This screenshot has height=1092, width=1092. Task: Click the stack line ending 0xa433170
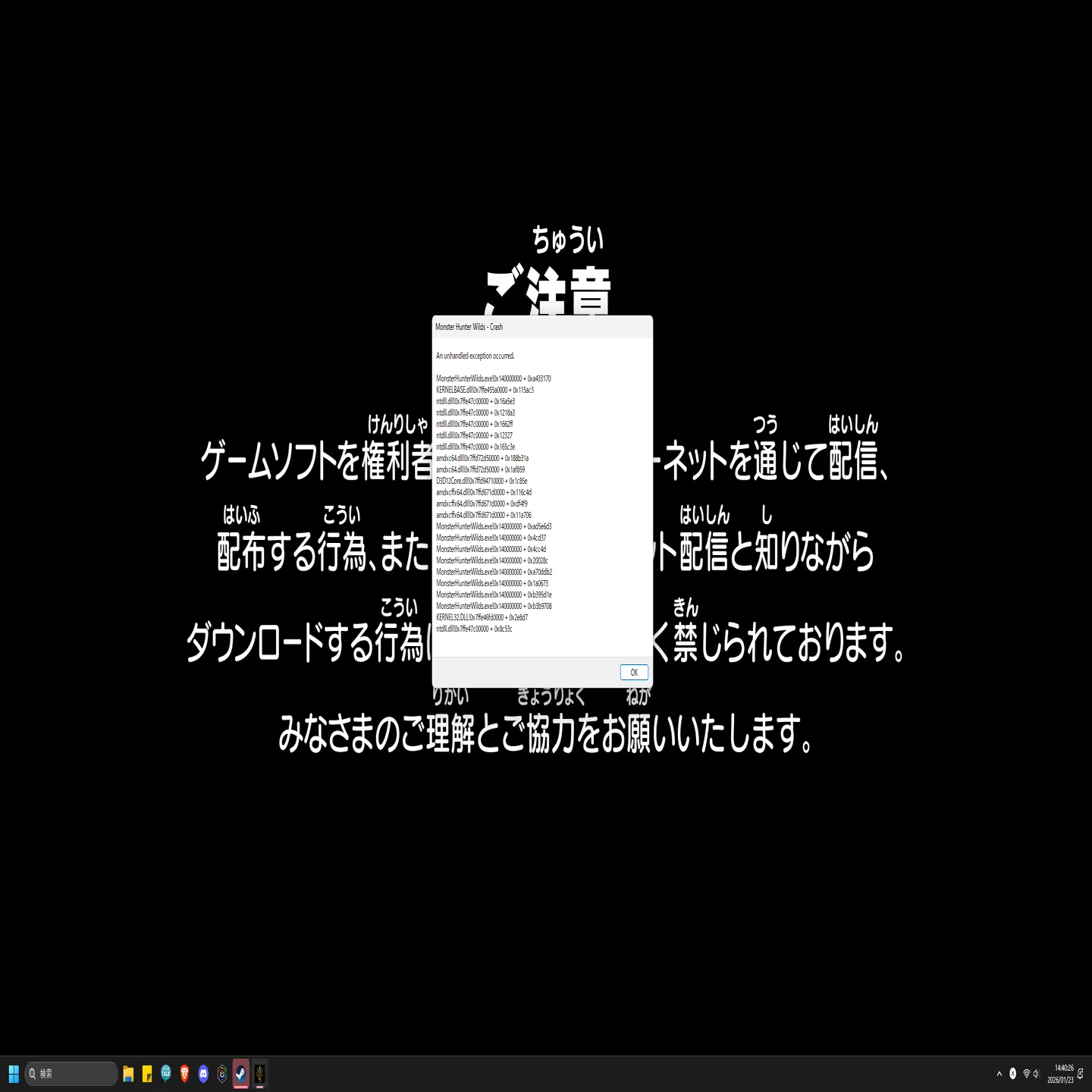pyautogui.click(x=494, y=378)
